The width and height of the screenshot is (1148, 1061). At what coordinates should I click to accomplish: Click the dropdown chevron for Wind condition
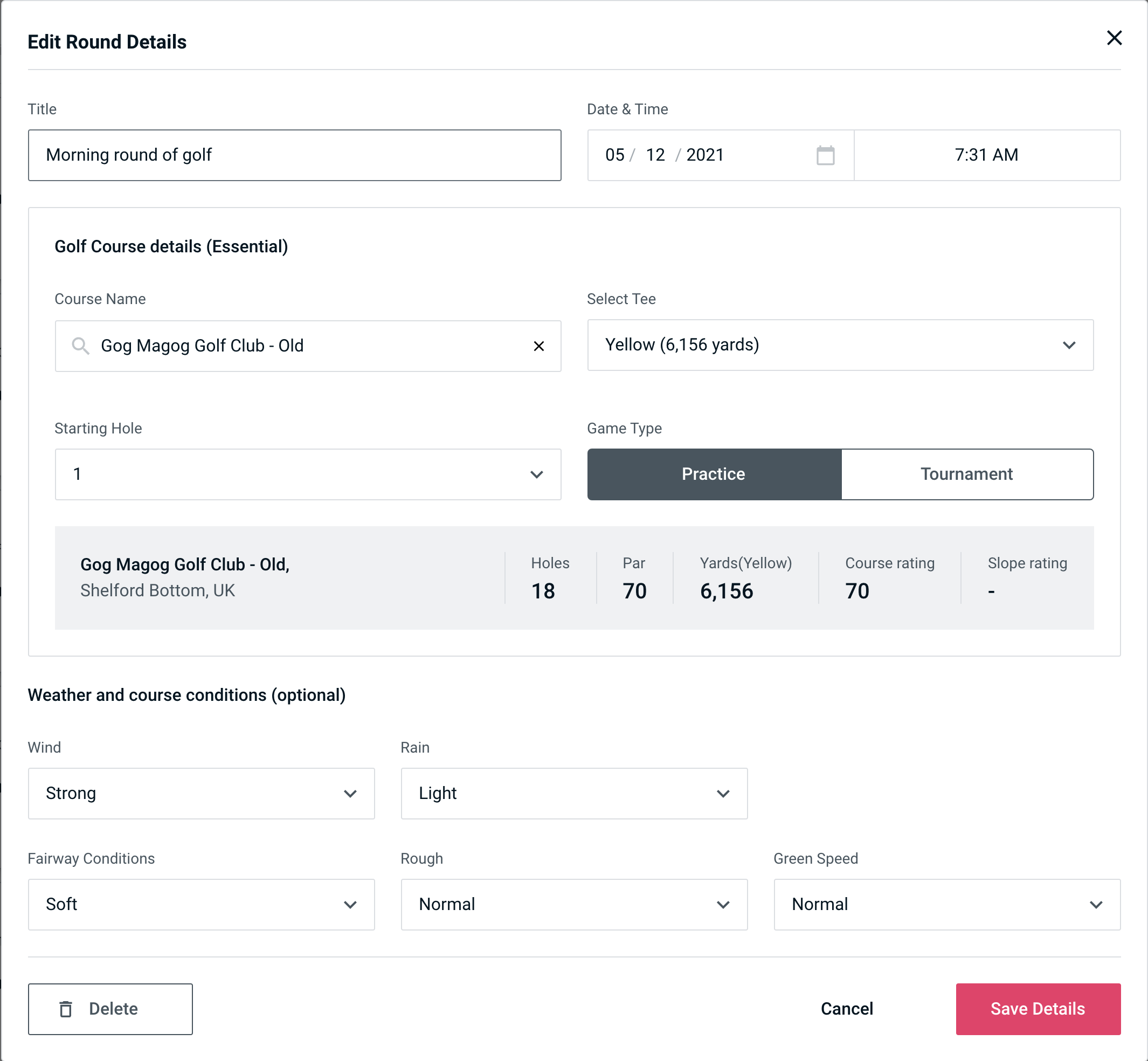click(351, 793)
